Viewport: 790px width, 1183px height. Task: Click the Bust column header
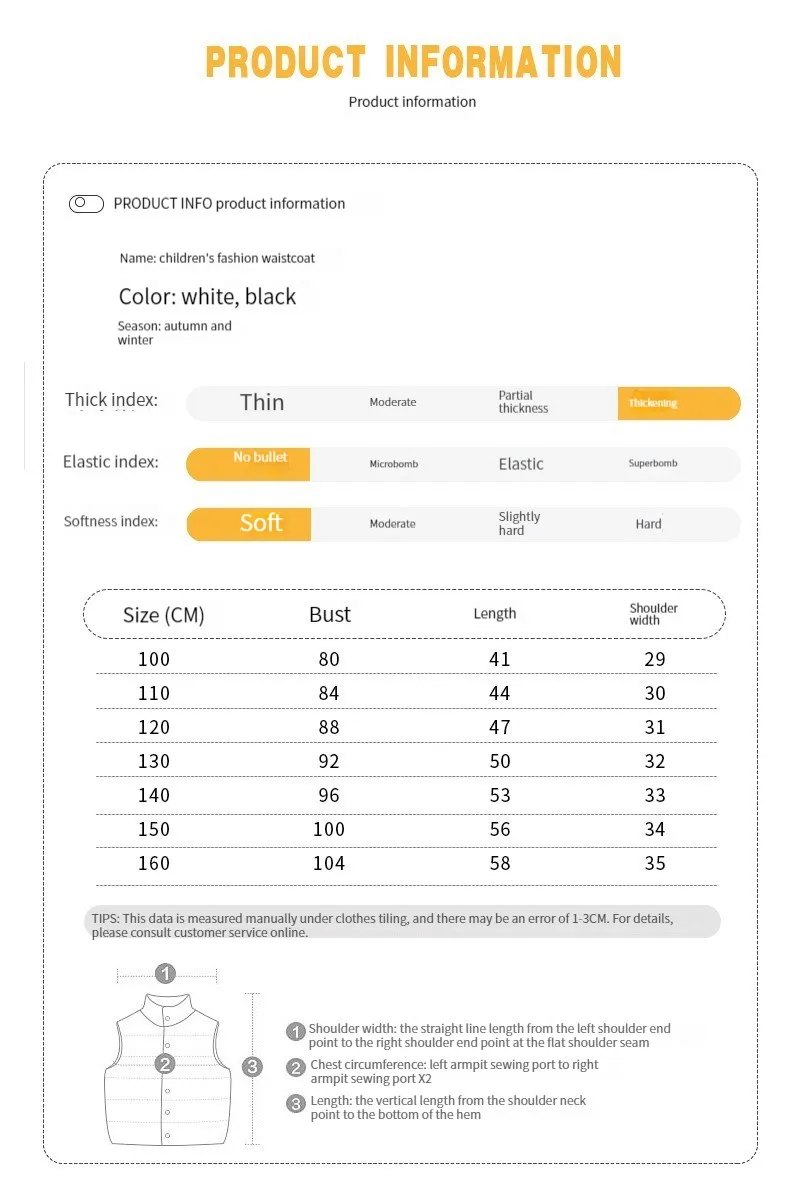pyautogui.click(x=330, y=614)
